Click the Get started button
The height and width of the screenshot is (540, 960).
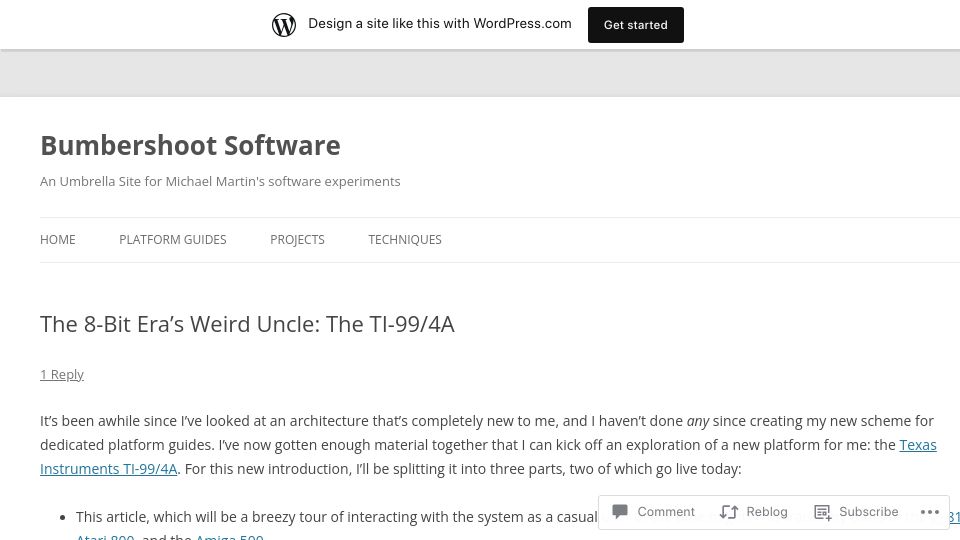pyautogui.click(x=636, y=25)
